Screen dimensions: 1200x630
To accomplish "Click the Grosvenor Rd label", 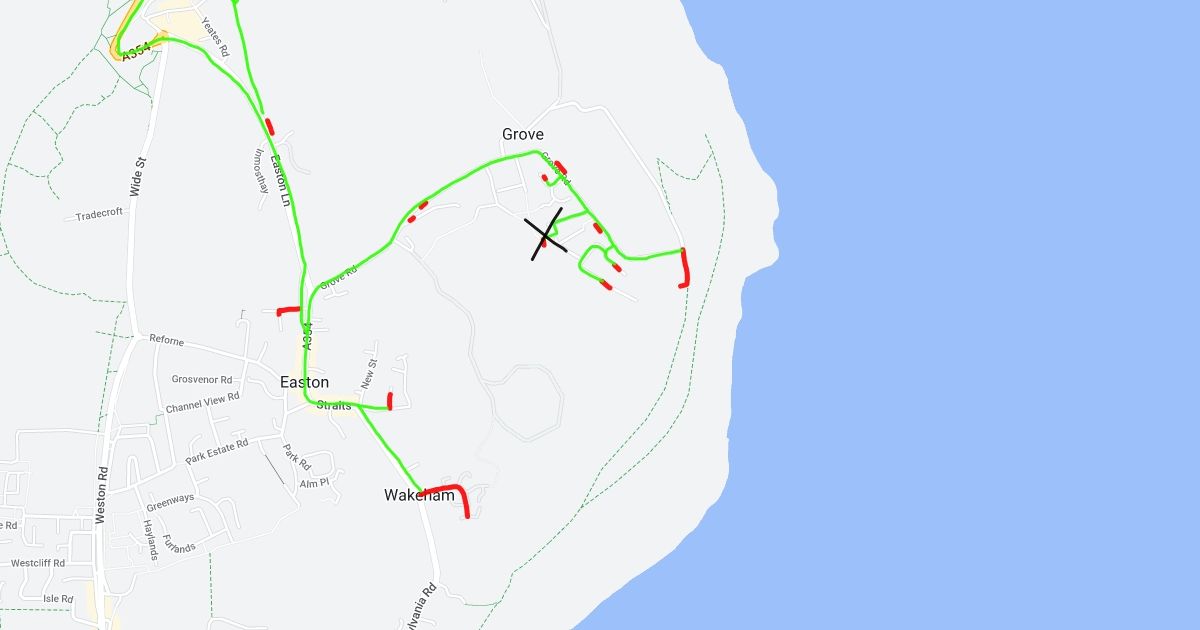I will (202, 379).
